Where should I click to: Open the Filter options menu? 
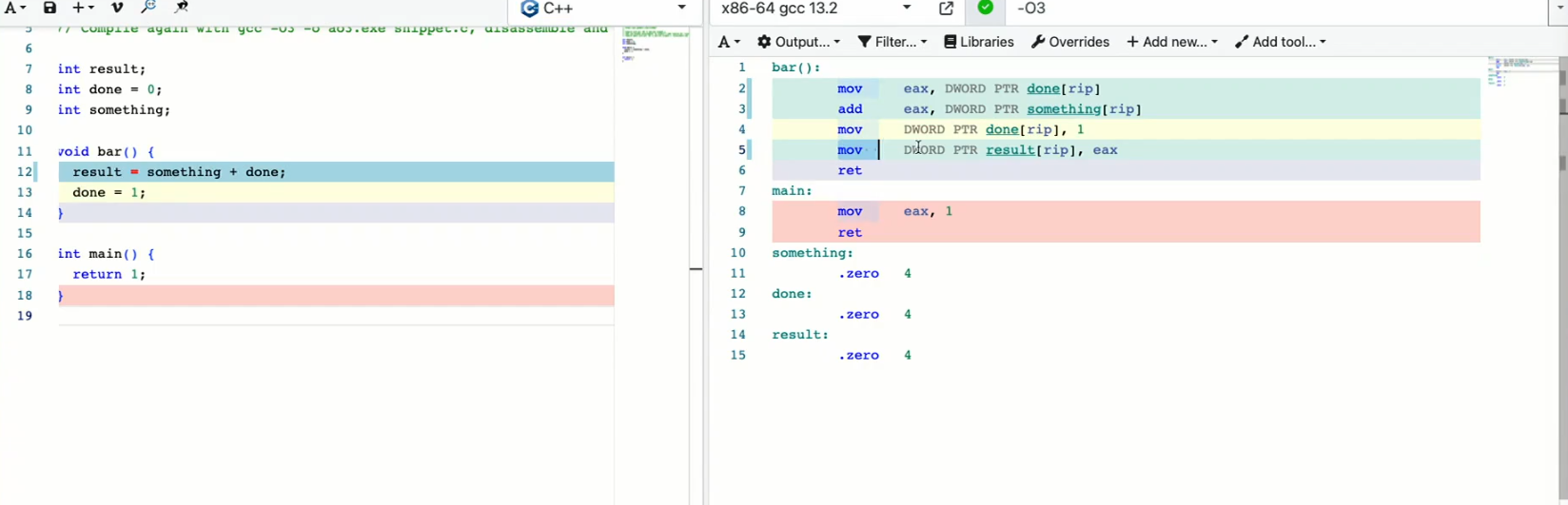(892, 42)
